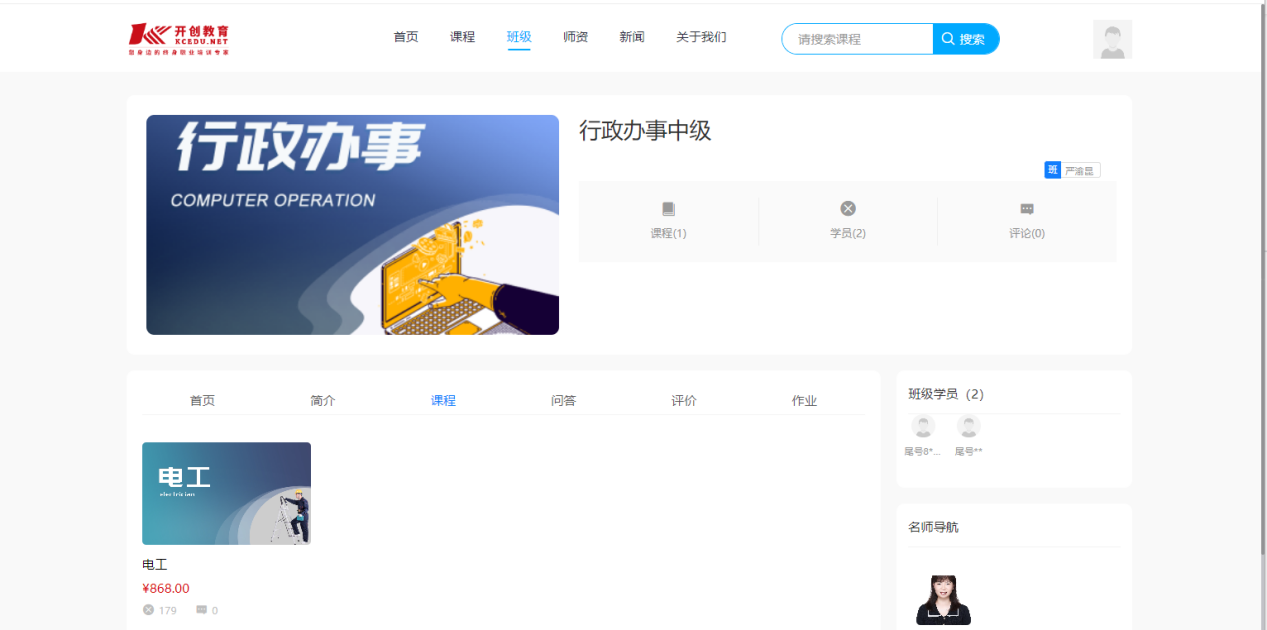Click the 班级学员 (2) heading
1267x630 pixels.
click(x=946, y=394)
